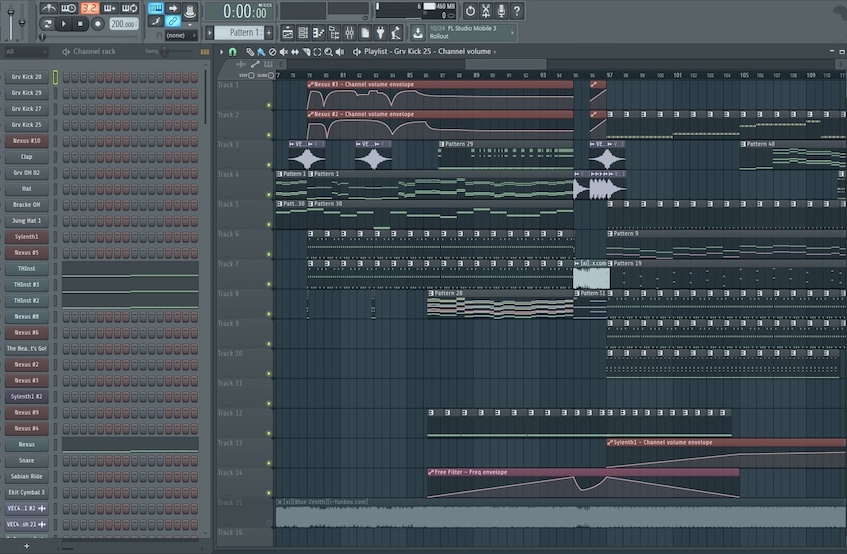The image size is (847, 554).
Task: Open the Playlist view icon in main toolbar
Action: pyautogui.click(x=287, y=33)
